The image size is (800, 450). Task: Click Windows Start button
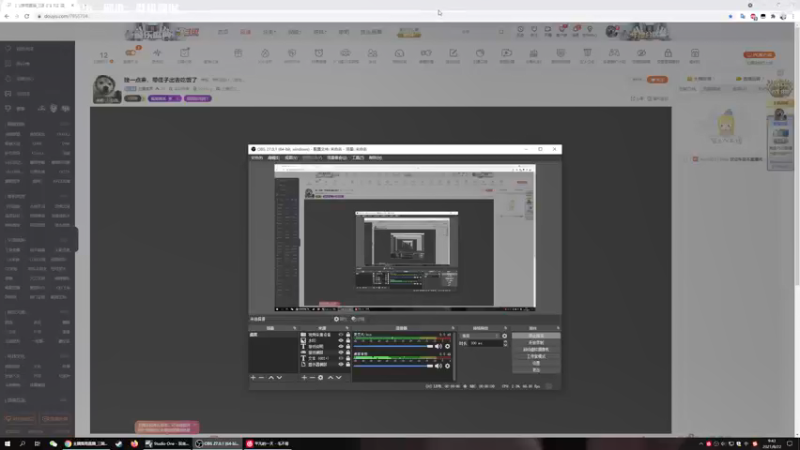[x=7, y=444]
